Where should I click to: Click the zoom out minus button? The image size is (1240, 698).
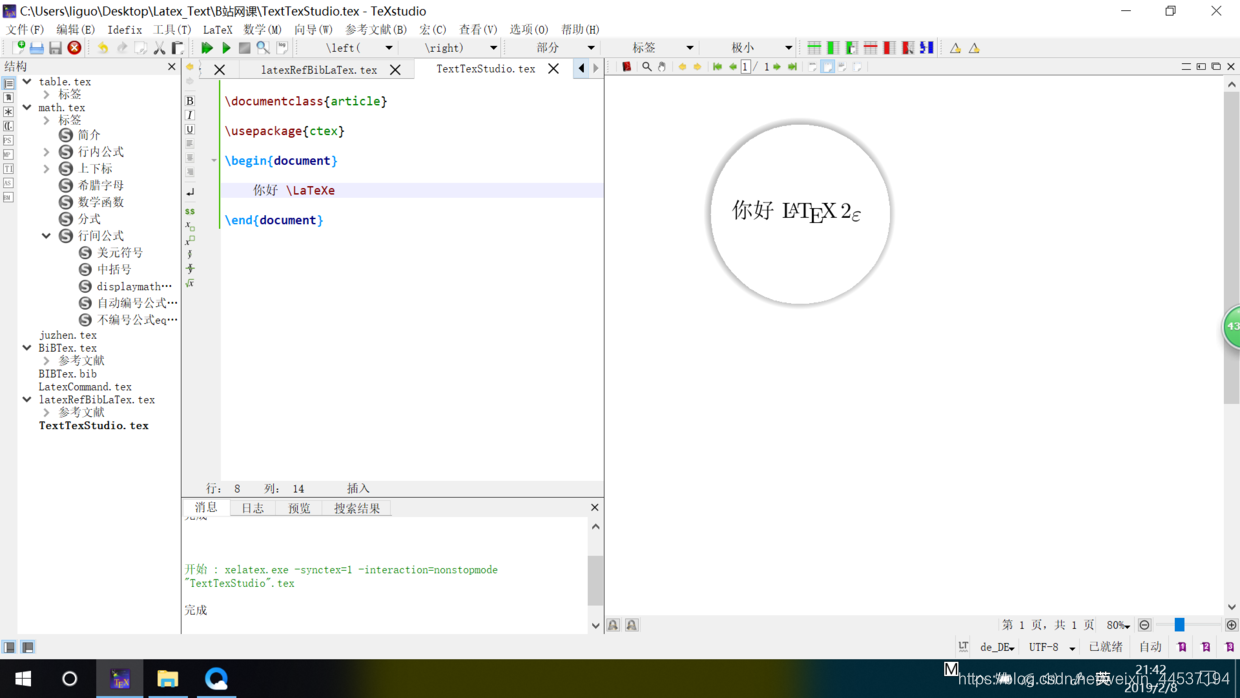1145,625
